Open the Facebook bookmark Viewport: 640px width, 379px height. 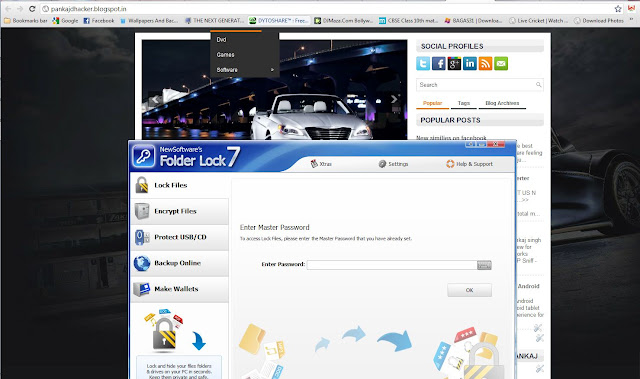(99, 20)
